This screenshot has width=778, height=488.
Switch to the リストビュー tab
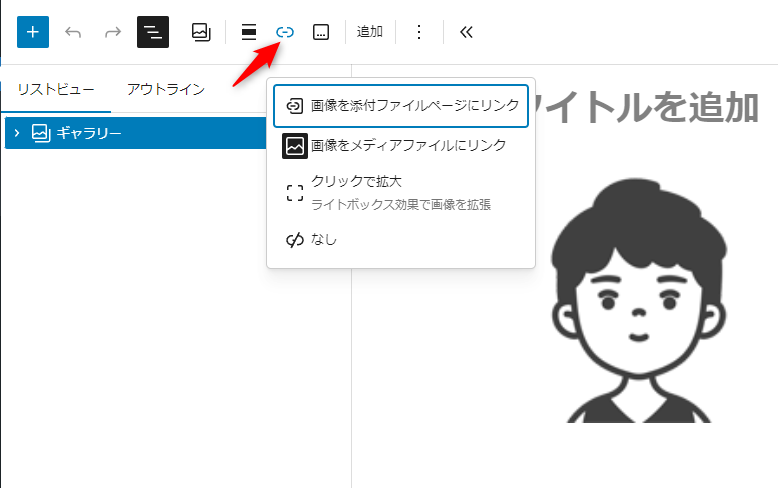point(56,89)
